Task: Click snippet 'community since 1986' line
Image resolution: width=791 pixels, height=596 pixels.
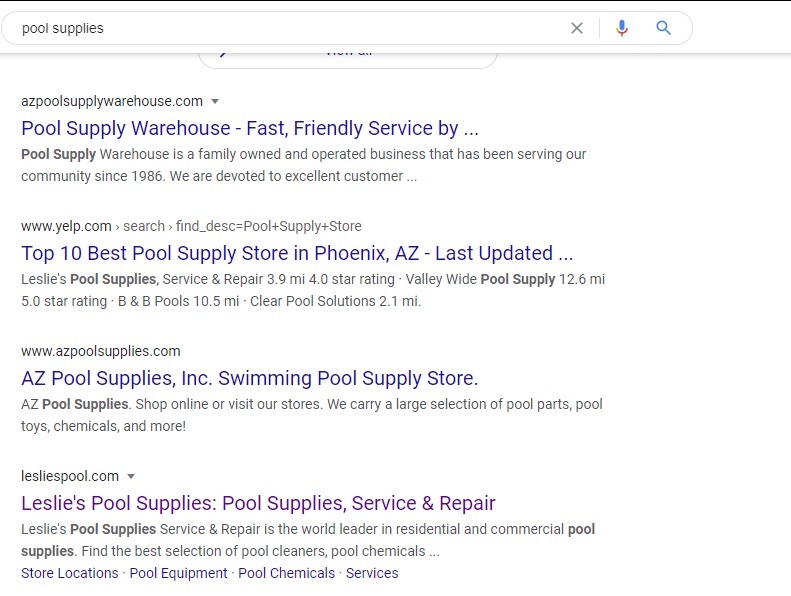Action: [x=219, y=176]
